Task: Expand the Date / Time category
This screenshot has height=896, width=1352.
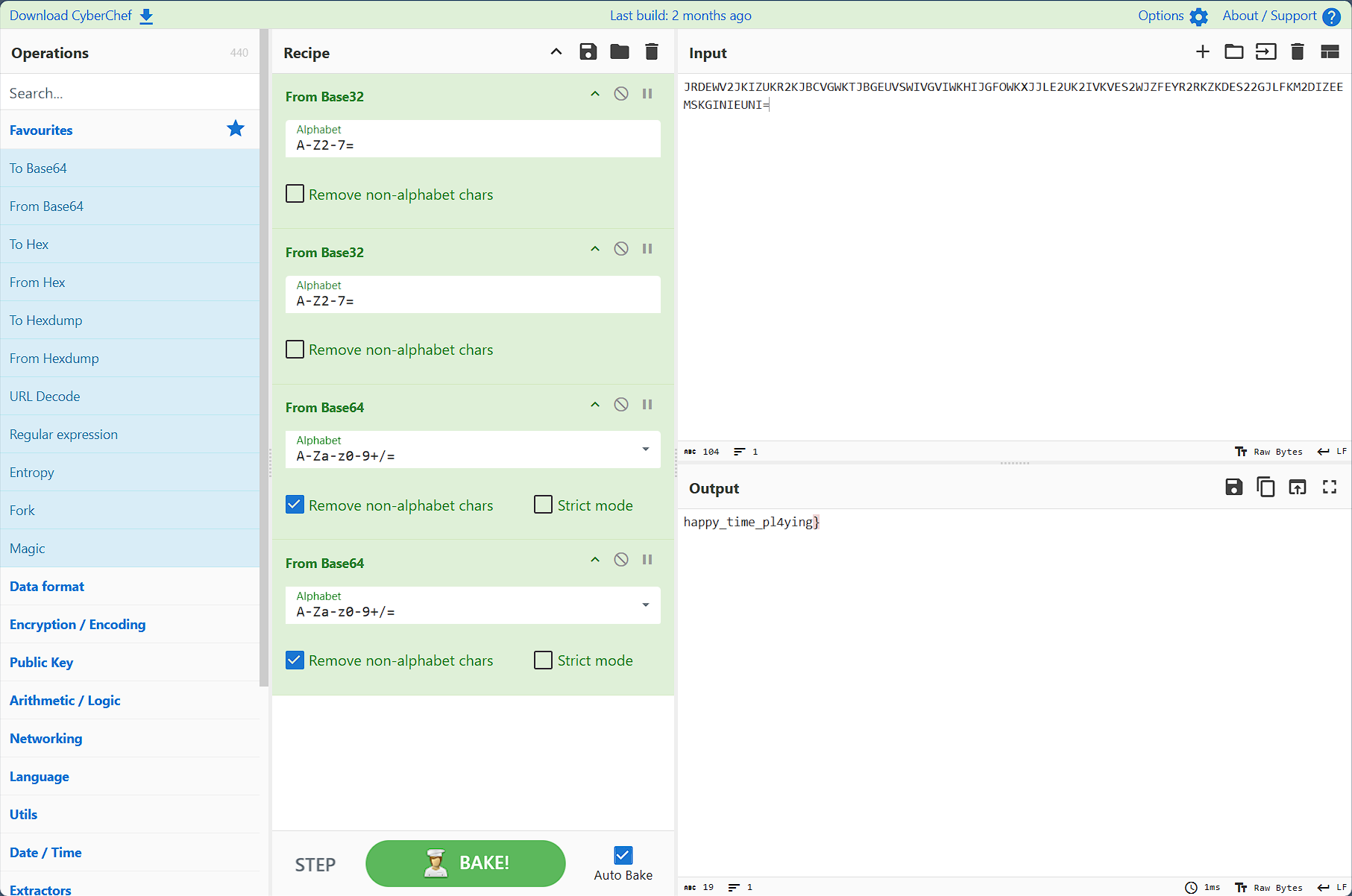Action: (x=130, y=853)
